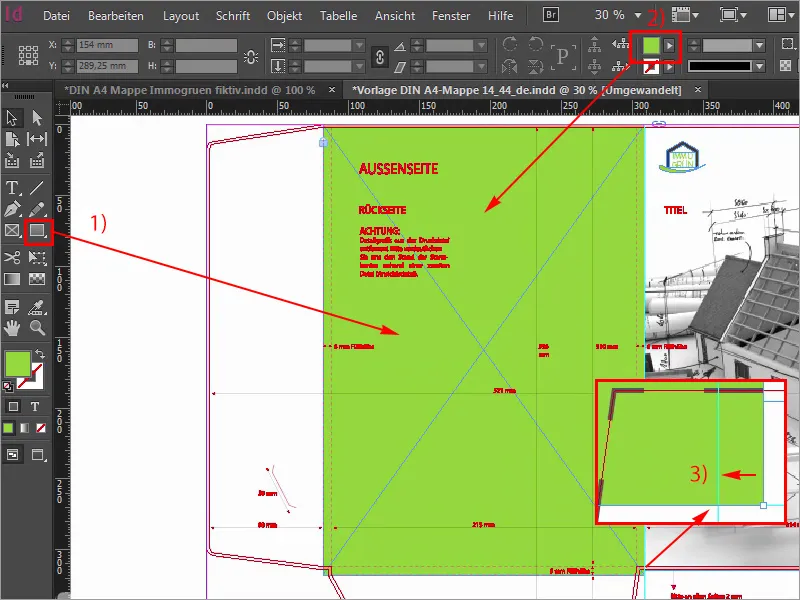Select the Eyedropper tool
Screen dimensions: 800x600
pos(37,307)
